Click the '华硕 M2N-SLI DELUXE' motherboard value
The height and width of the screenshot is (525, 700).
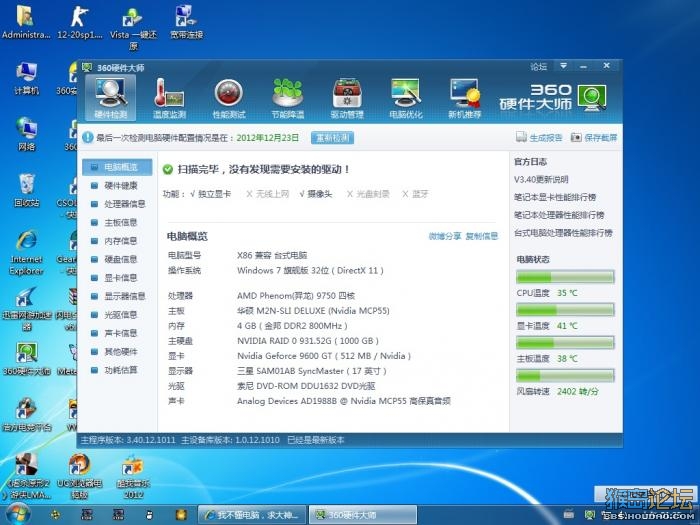(313, 311)
